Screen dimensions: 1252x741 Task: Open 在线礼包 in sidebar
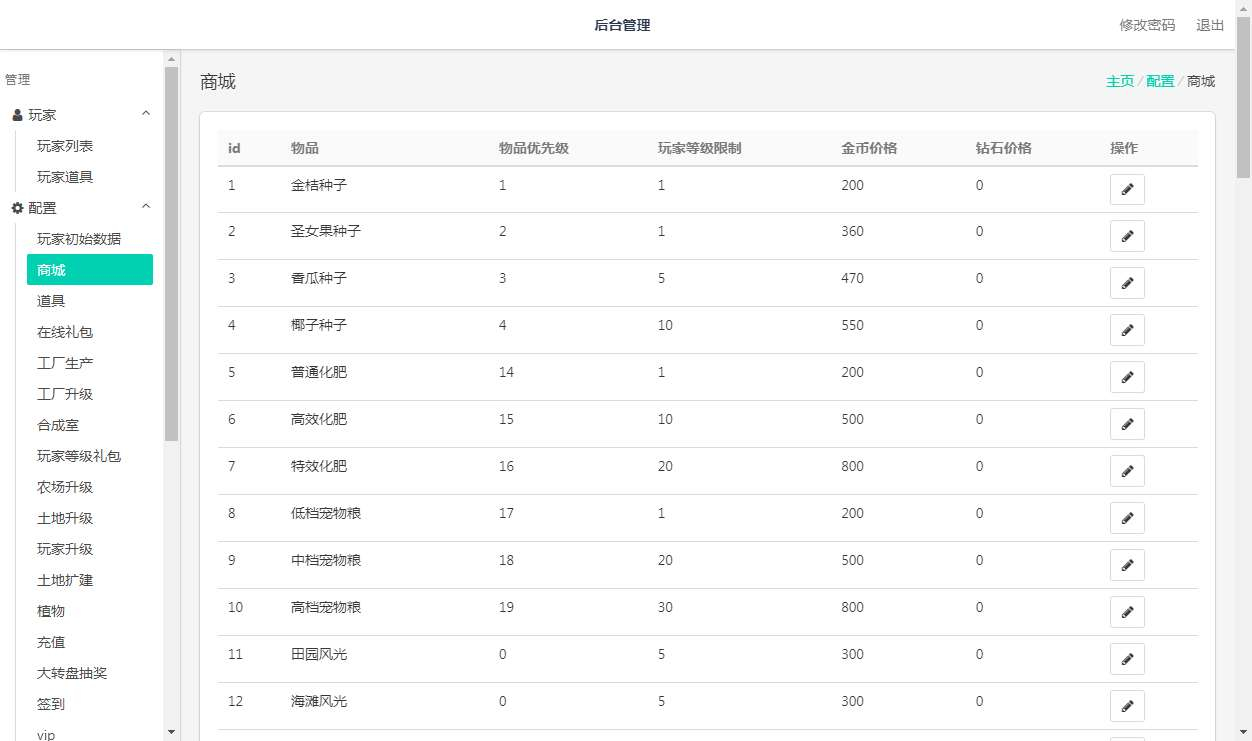pyautogui.click(x=65, y=332)
